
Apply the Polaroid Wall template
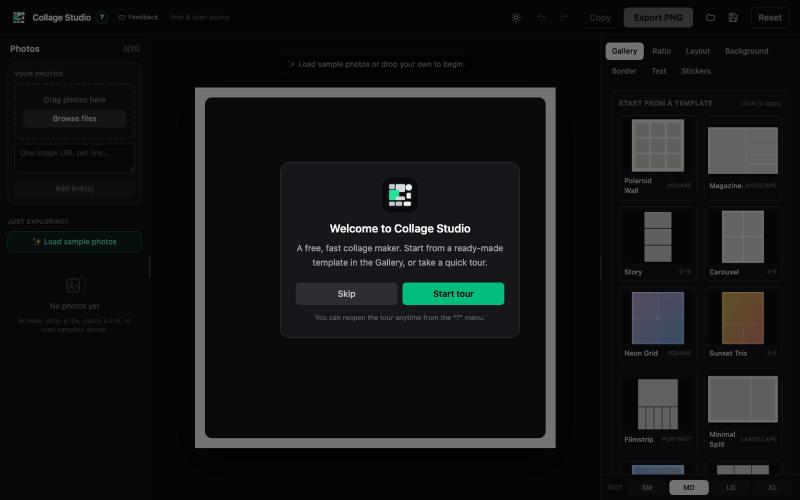point(658,156)
